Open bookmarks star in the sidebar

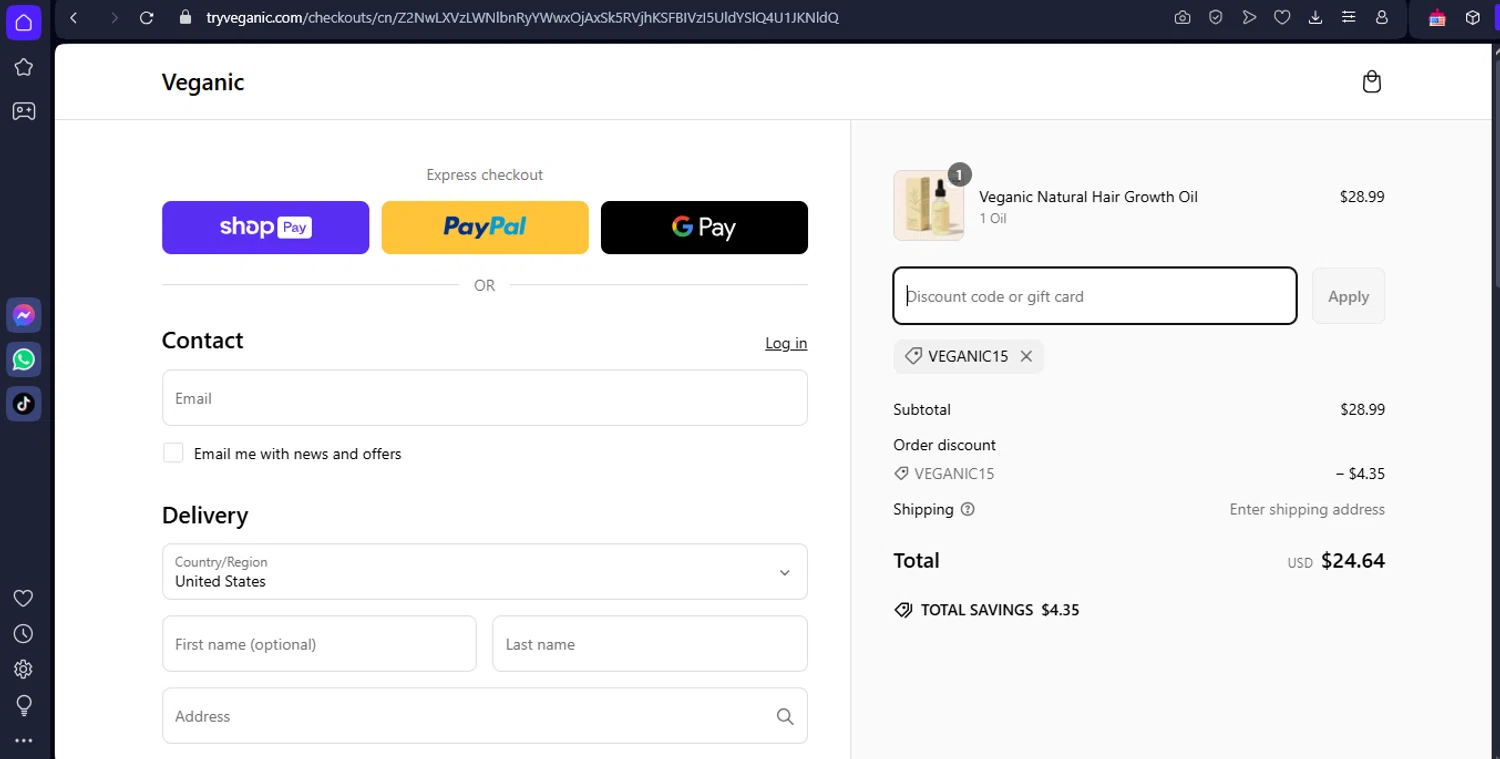(x=23, y=67)
